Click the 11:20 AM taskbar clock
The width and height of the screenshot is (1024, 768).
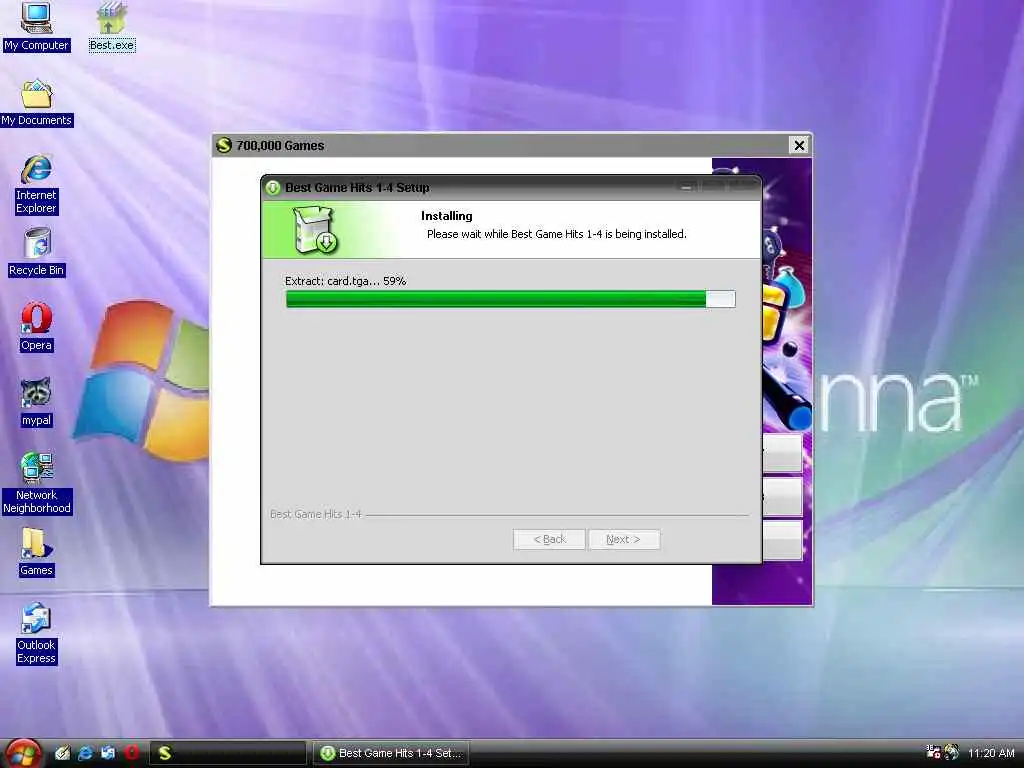[991, 753]
